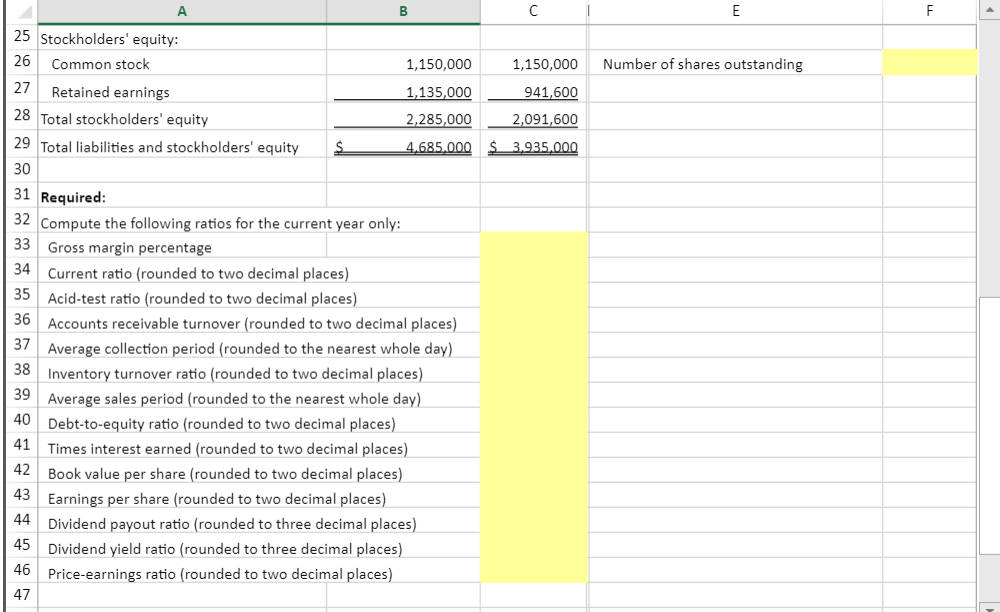Select column header B

tap(403, 11)
